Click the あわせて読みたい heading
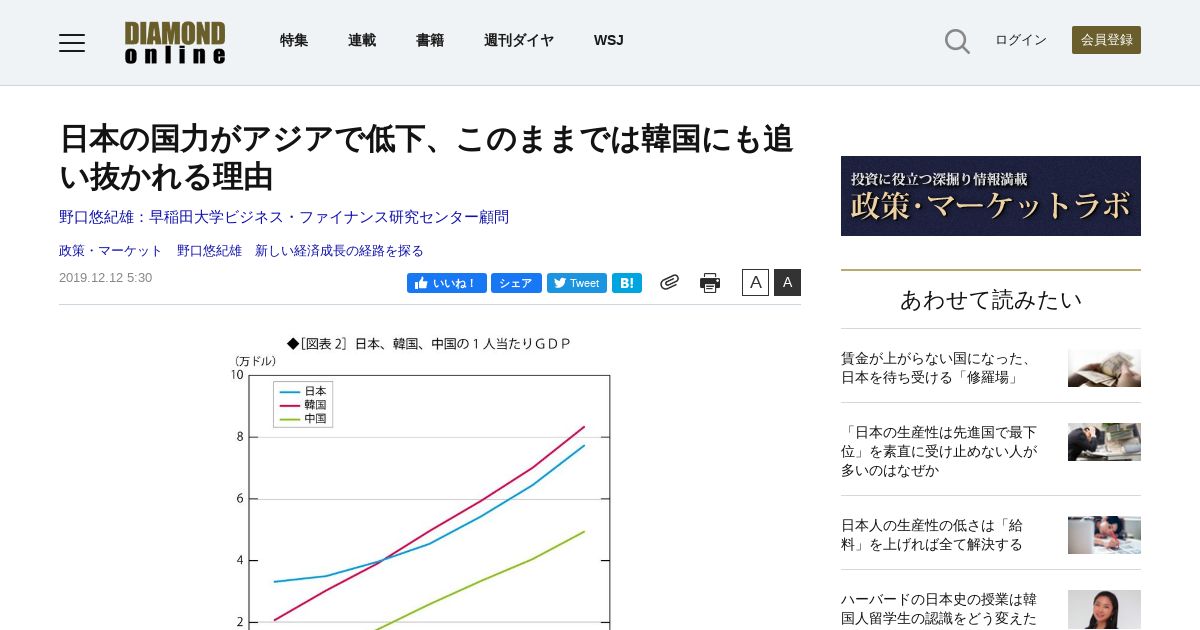Image resolution: width=1200 pixels, height=630 pixels. (x=991, y=300)
